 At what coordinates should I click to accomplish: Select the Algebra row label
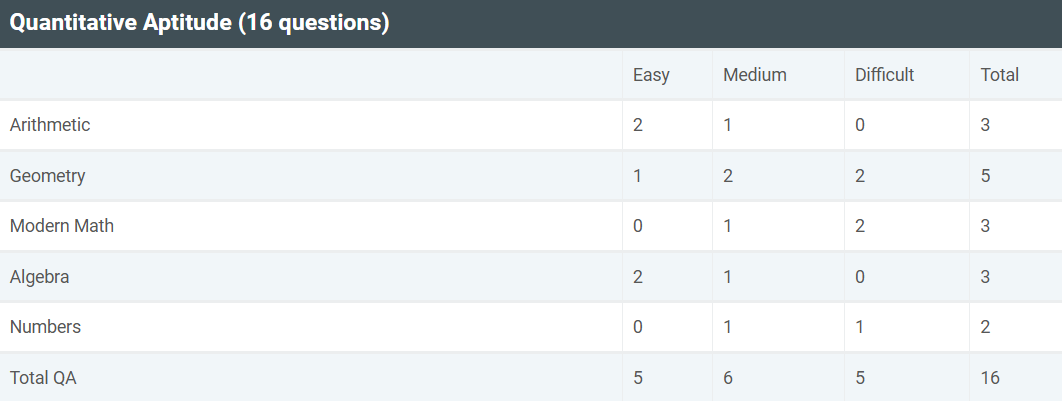(x=40, y=277)
